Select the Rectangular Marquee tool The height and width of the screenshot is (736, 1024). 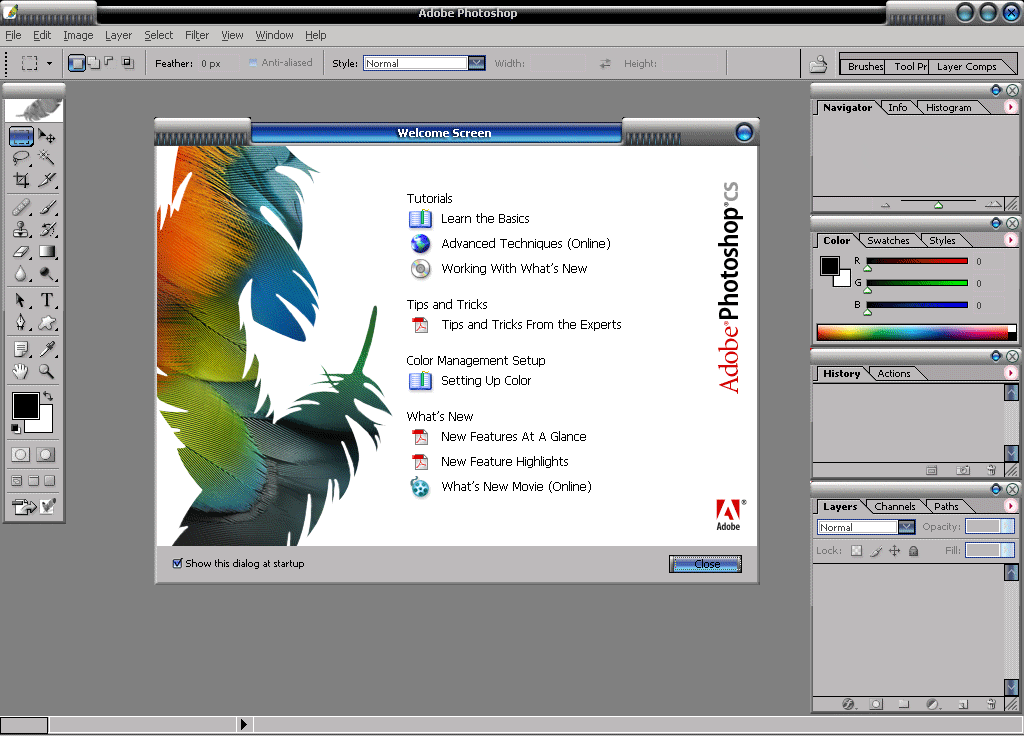21,136
